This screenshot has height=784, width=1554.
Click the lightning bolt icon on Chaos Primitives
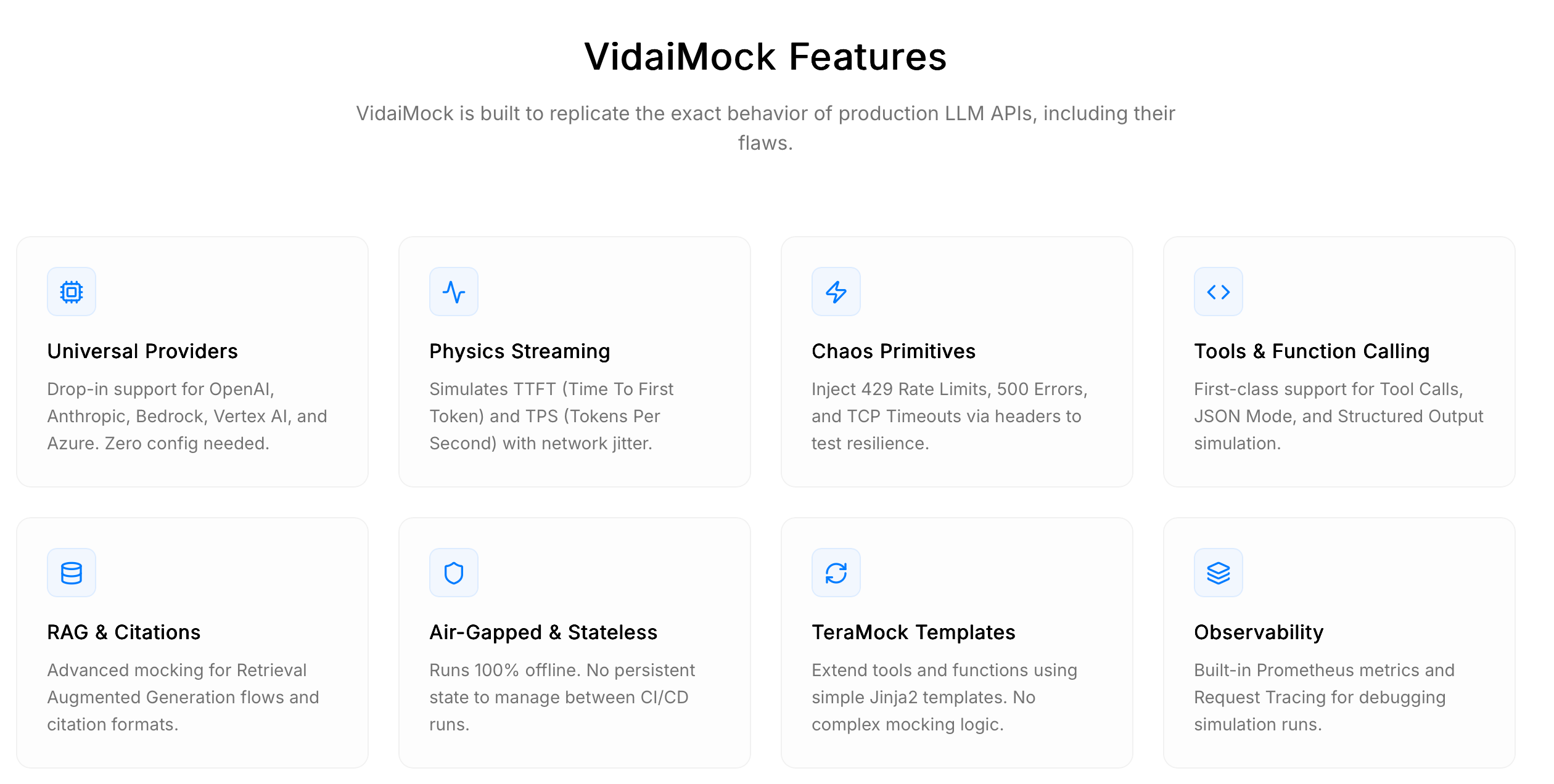(x=836, y=292)
